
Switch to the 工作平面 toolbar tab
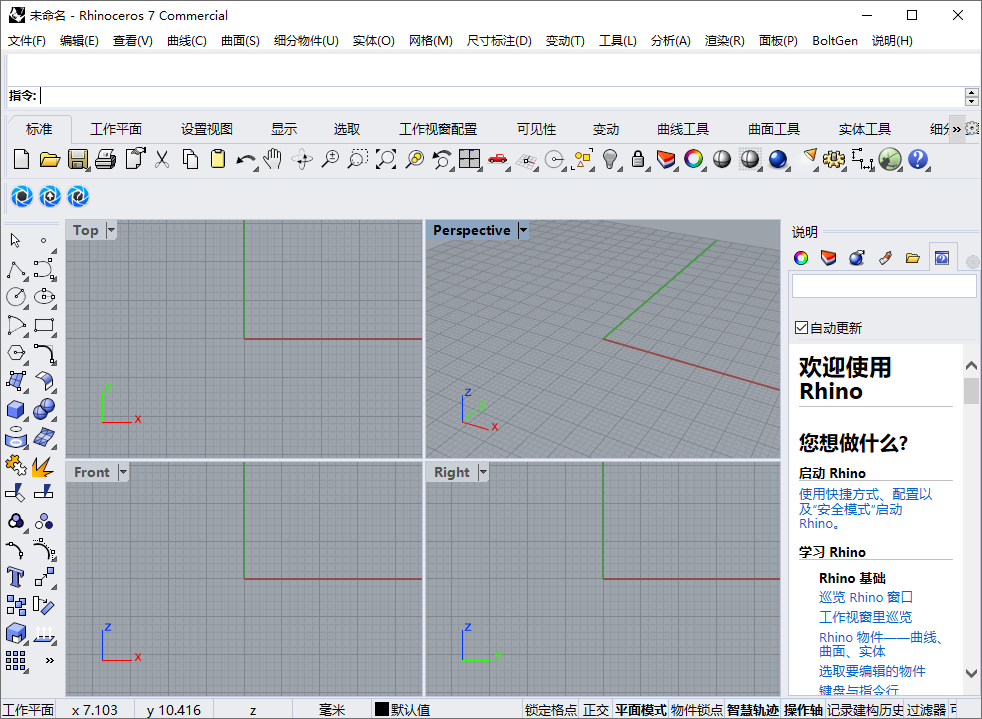tap(116, 129)
